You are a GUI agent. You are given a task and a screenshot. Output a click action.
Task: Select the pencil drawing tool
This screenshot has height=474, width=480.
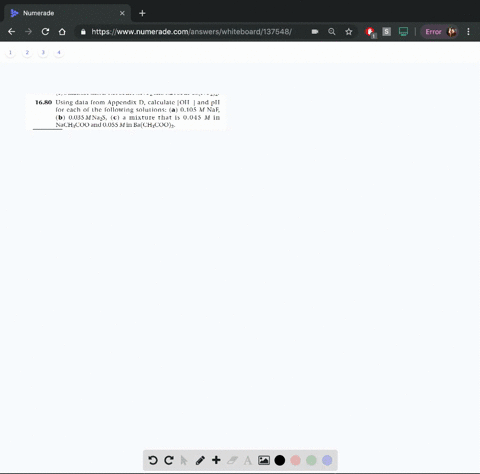click(x=200, y=460)
